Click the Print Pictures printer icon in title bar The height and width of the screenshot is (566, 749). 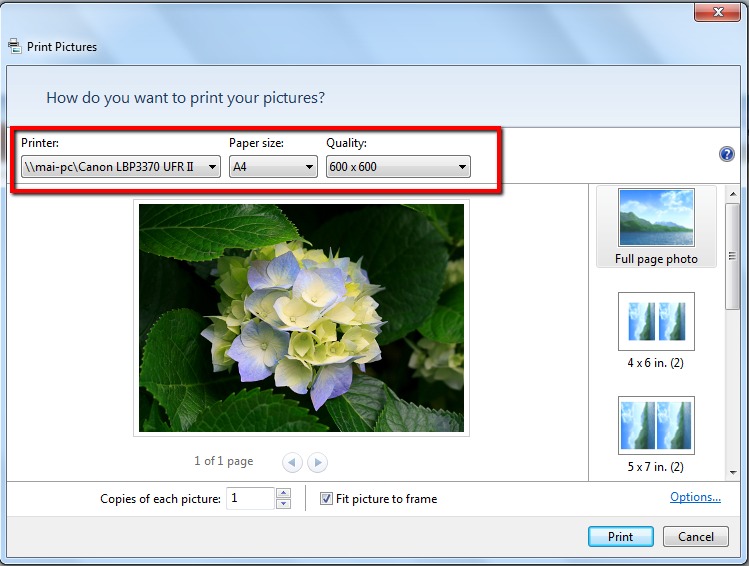click(14, 47)
